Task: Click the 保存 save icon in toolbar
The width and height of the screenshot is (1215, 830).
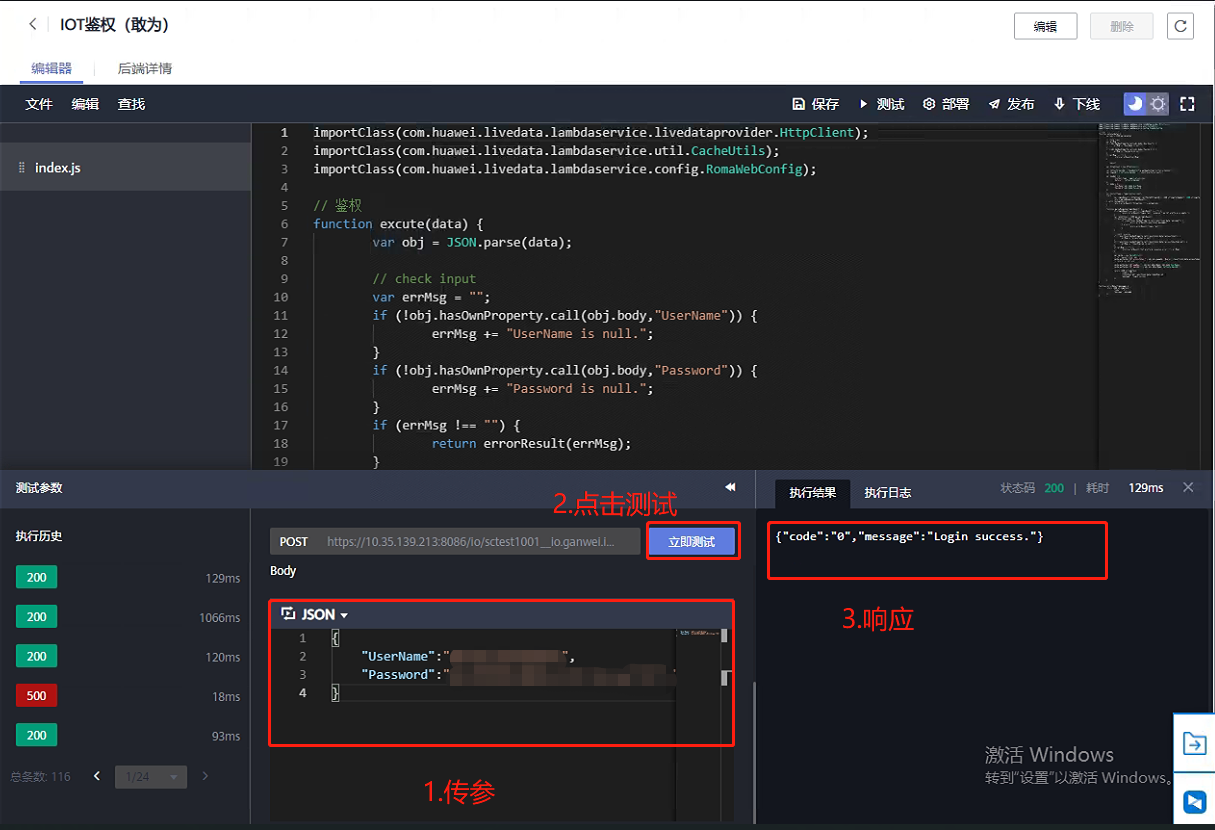Action: click(798, 104)
